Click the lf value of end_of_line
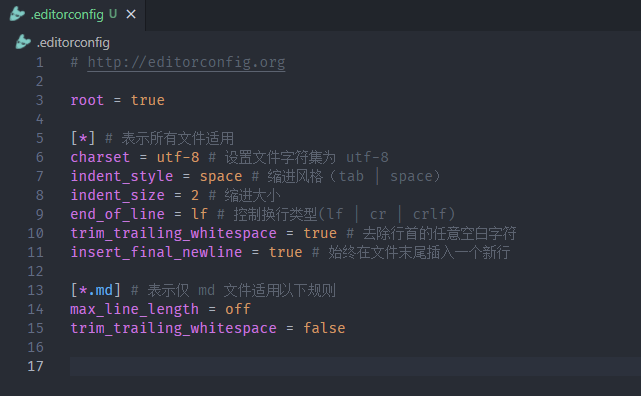Screen dimensions: 641x396 199,214
